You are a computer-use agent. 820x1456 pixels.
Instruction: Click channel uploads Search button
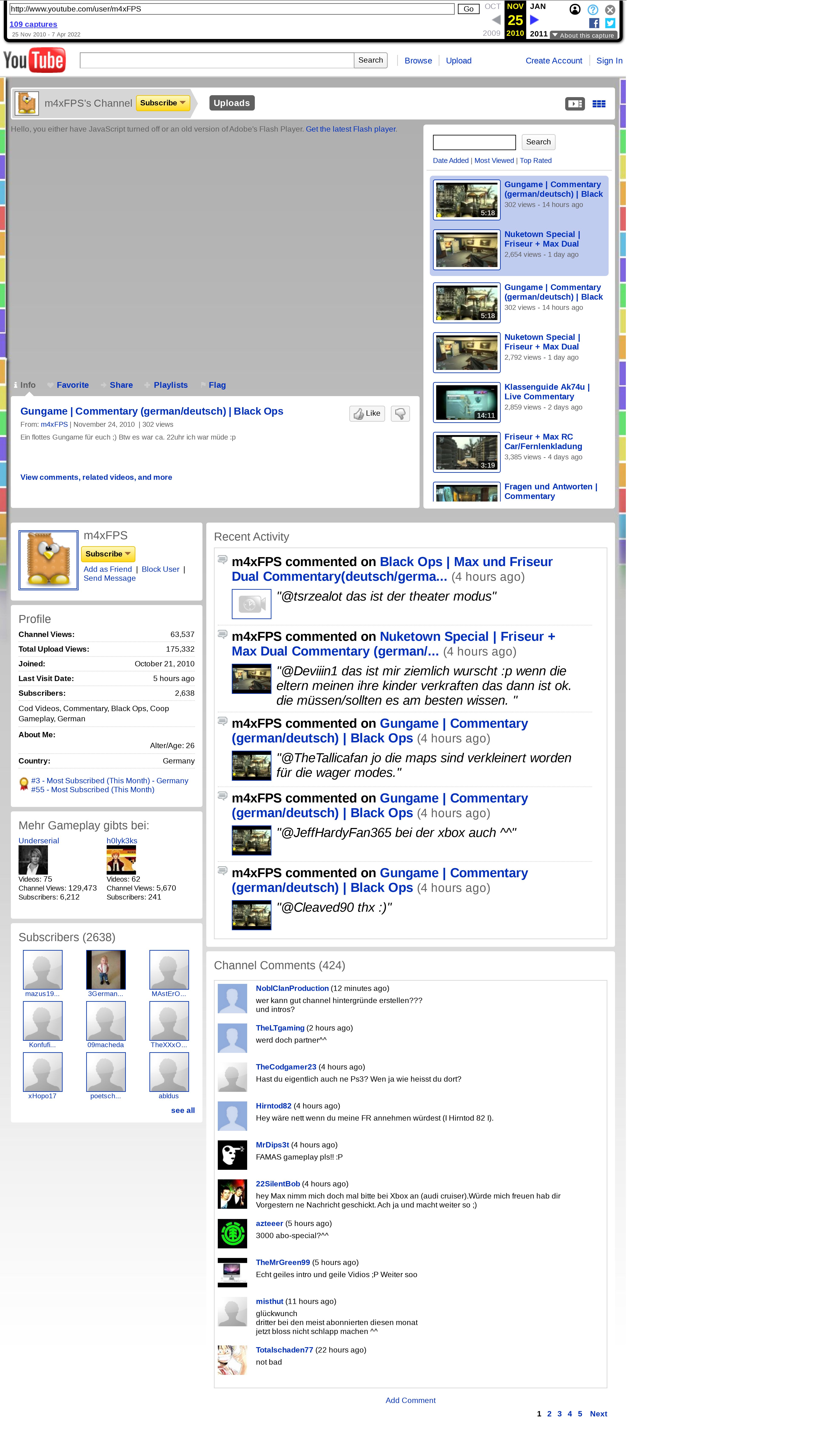coord(538,142)
